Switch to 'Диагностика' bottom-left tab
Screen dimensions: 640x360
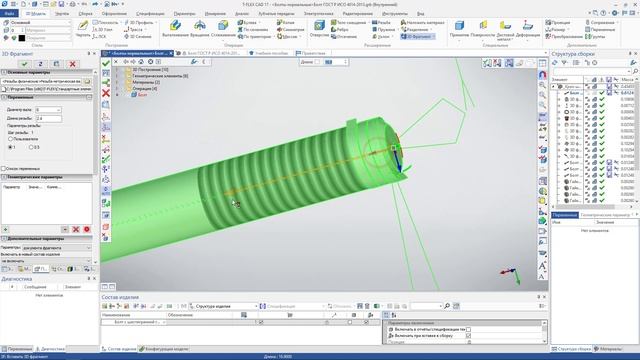(50, 349)
